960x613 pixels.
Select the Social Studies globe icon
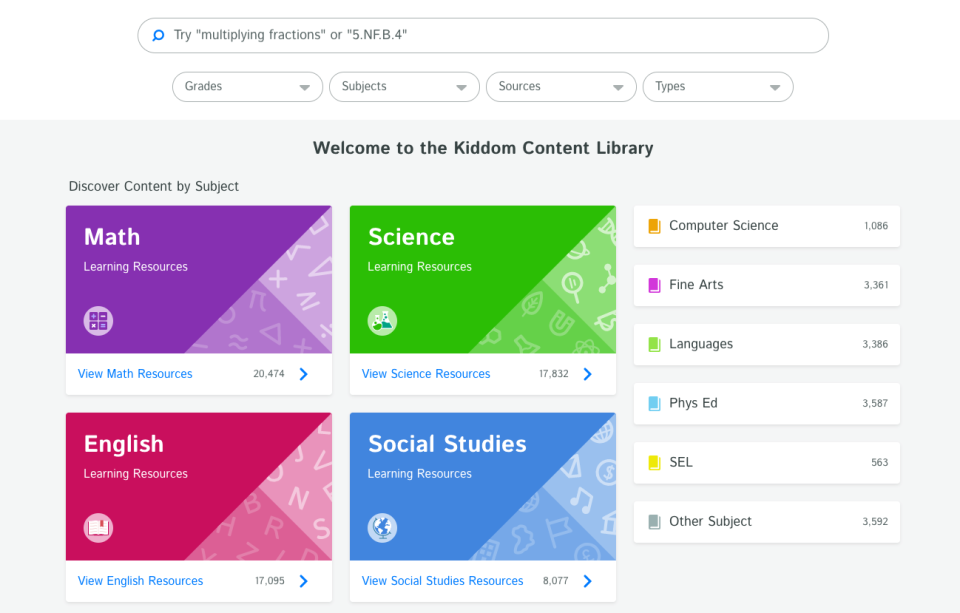[382, 528]
